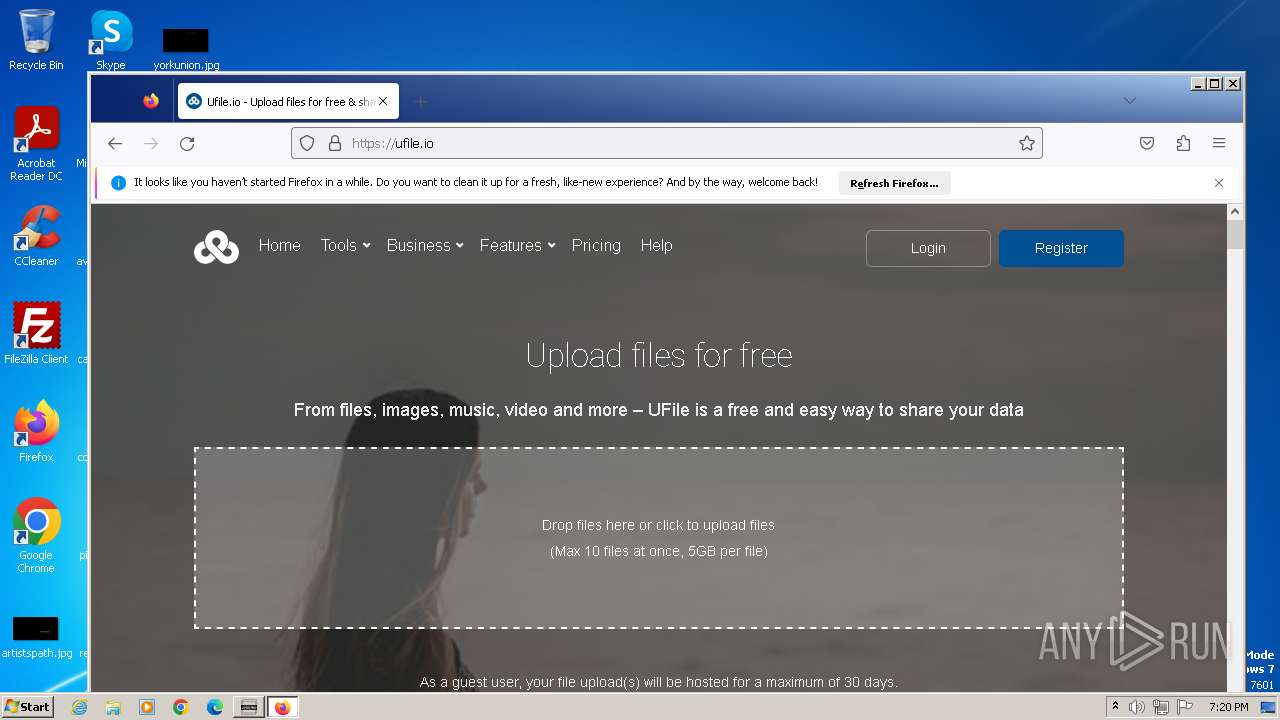Show hidden system tray icons
Viewport: 1280px width, 720px height.
click(1116, 707)
